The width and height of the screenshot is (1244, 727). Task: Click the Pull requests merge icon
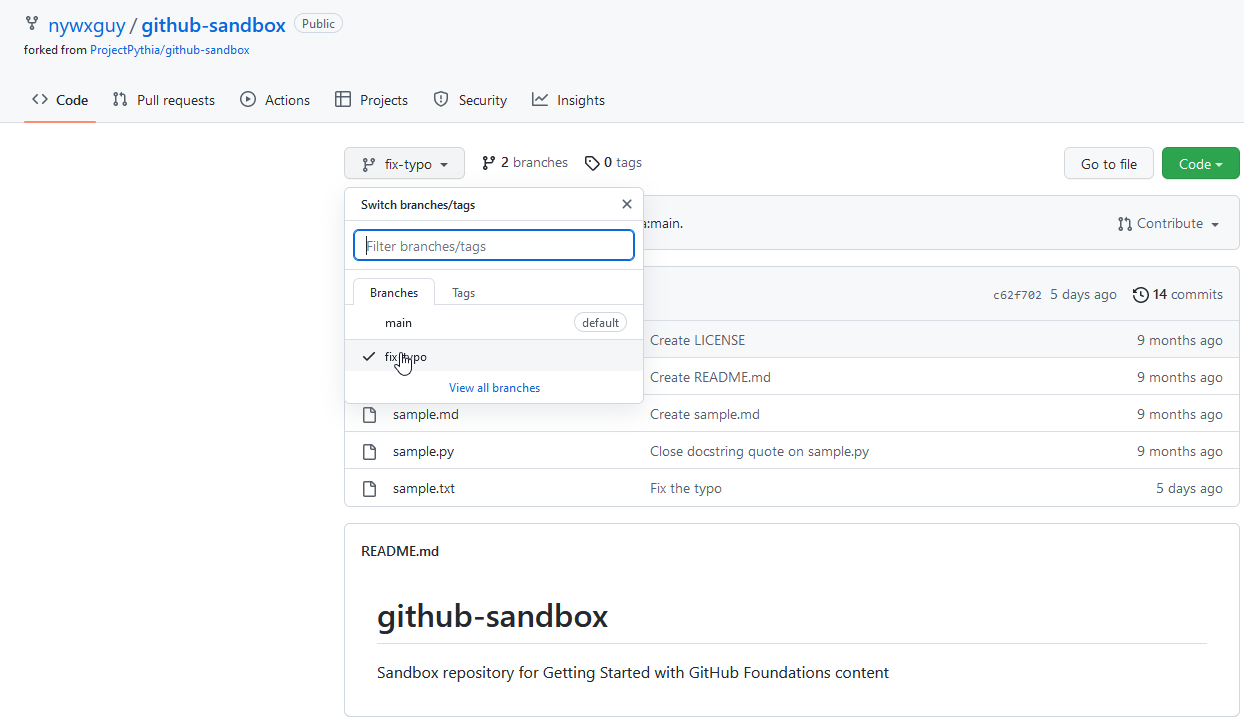click(120, 100)
